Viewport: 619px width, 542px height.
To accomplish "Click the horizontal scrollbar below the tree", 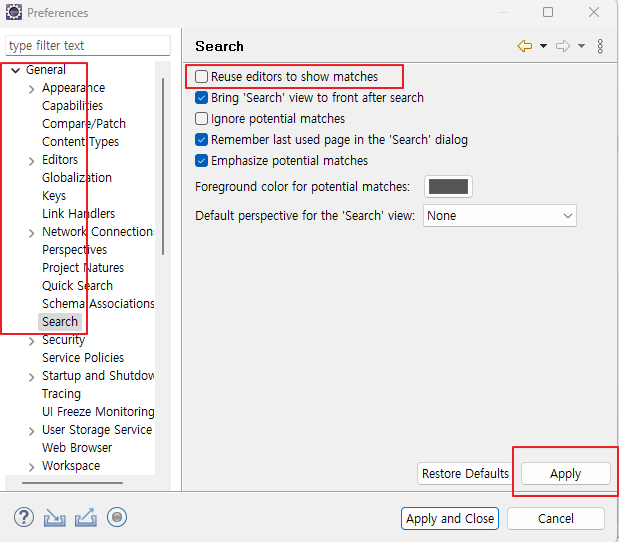I will click(73, 482).
